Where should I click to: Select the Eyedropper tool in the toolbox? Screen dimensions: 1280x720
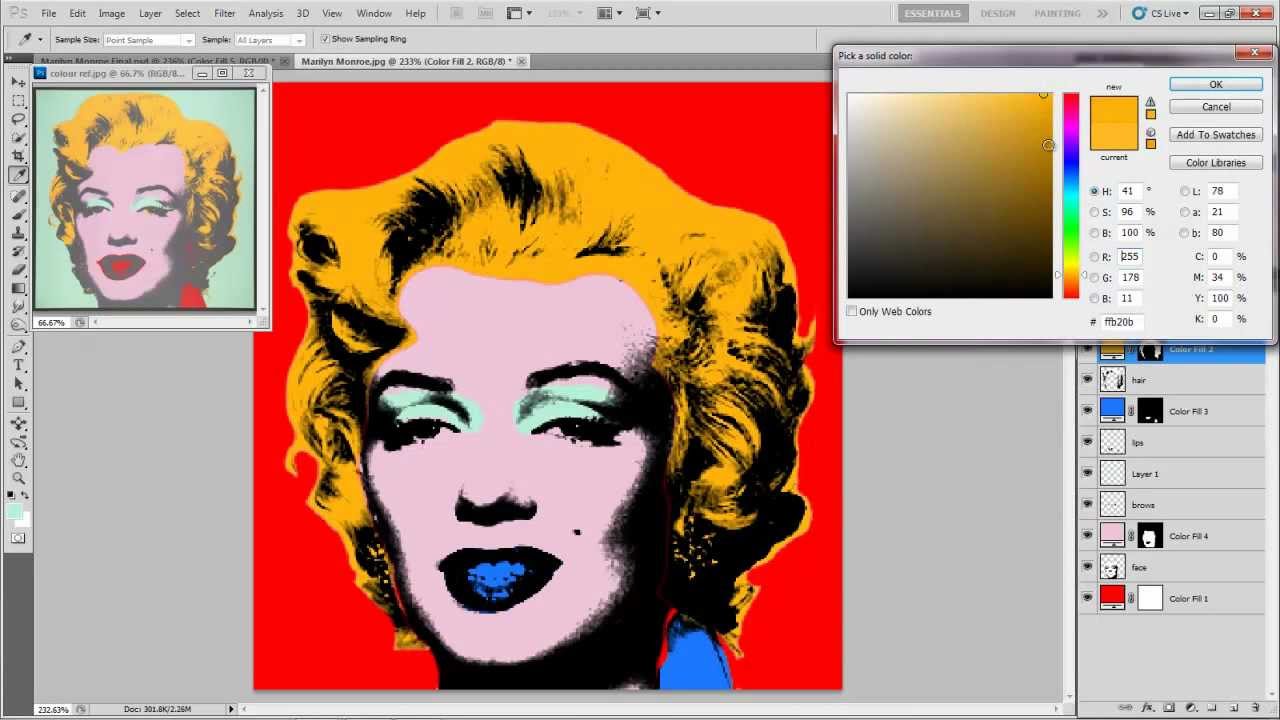19,175
